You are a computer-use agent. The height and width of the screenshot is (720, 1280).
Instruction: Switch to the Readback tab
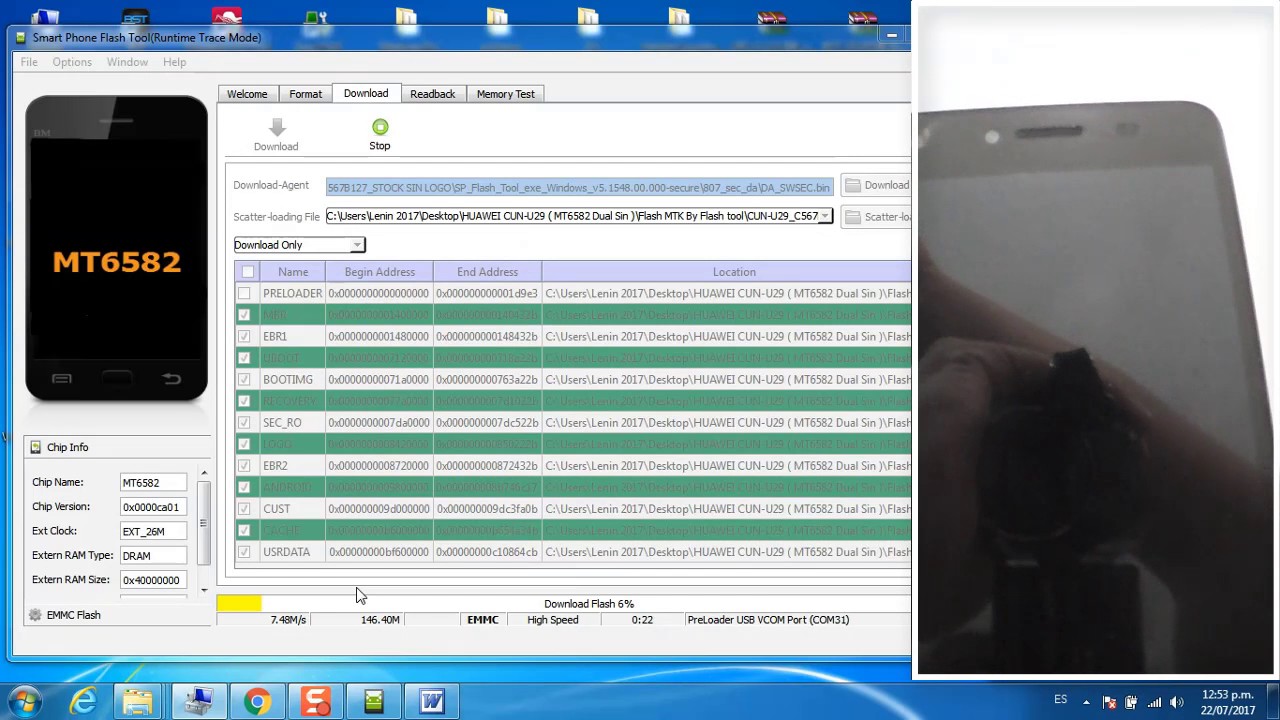(x=432, y=94)
